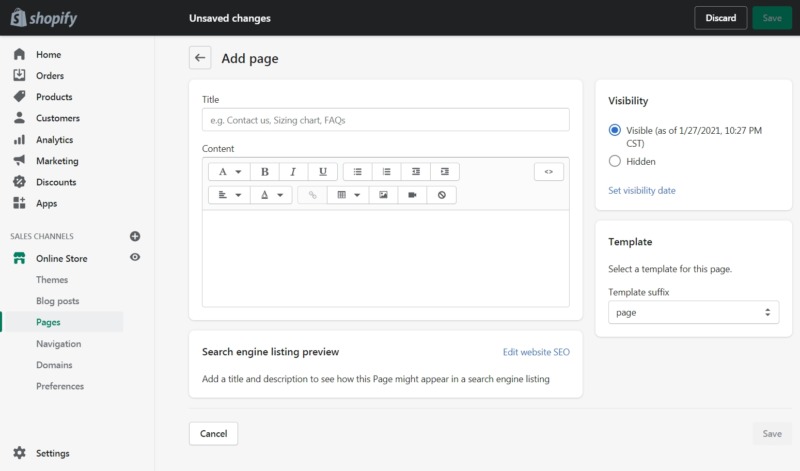Select the Hidden visibility option
The width and height of the screenshot is (800, 471).
(615, 161)
